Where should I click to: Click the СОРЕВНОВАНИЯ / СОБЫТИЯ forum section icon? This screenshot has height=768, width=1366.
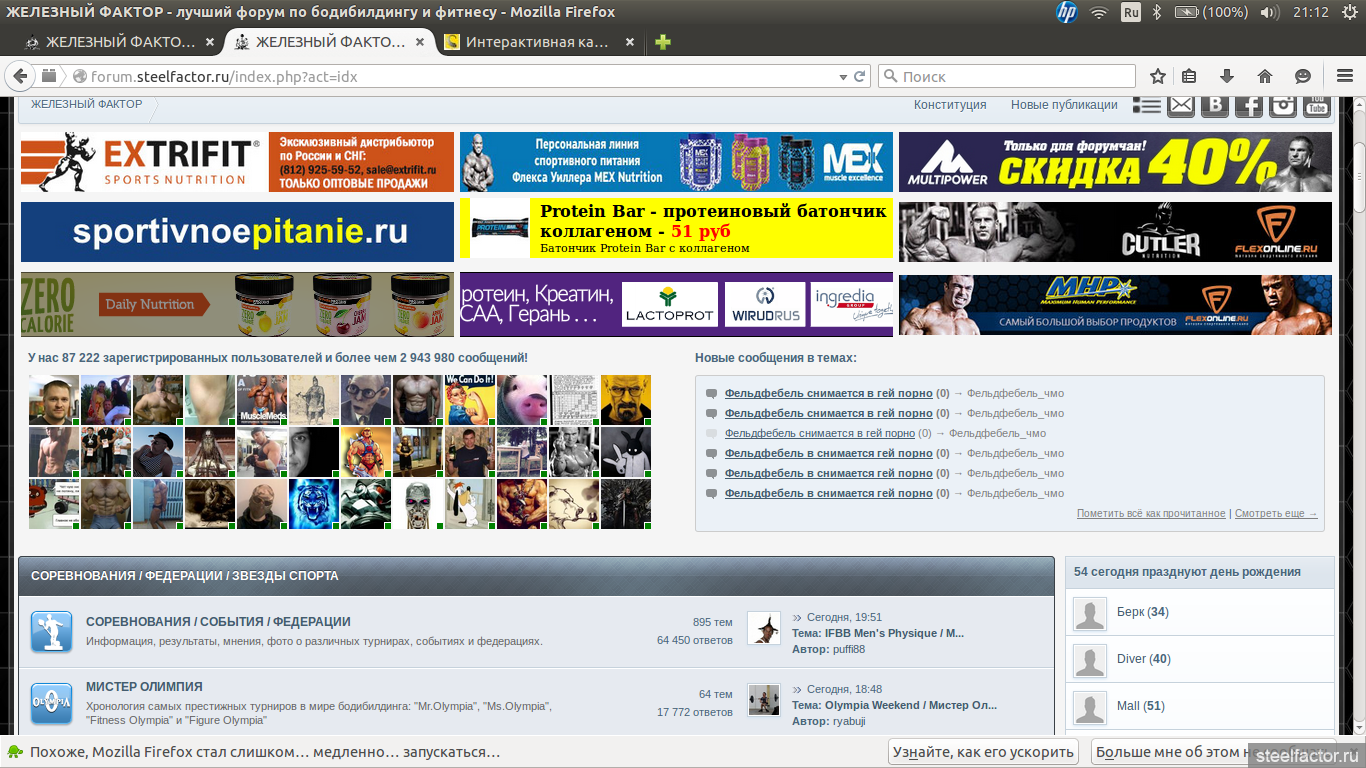click(x=51, y=632)
